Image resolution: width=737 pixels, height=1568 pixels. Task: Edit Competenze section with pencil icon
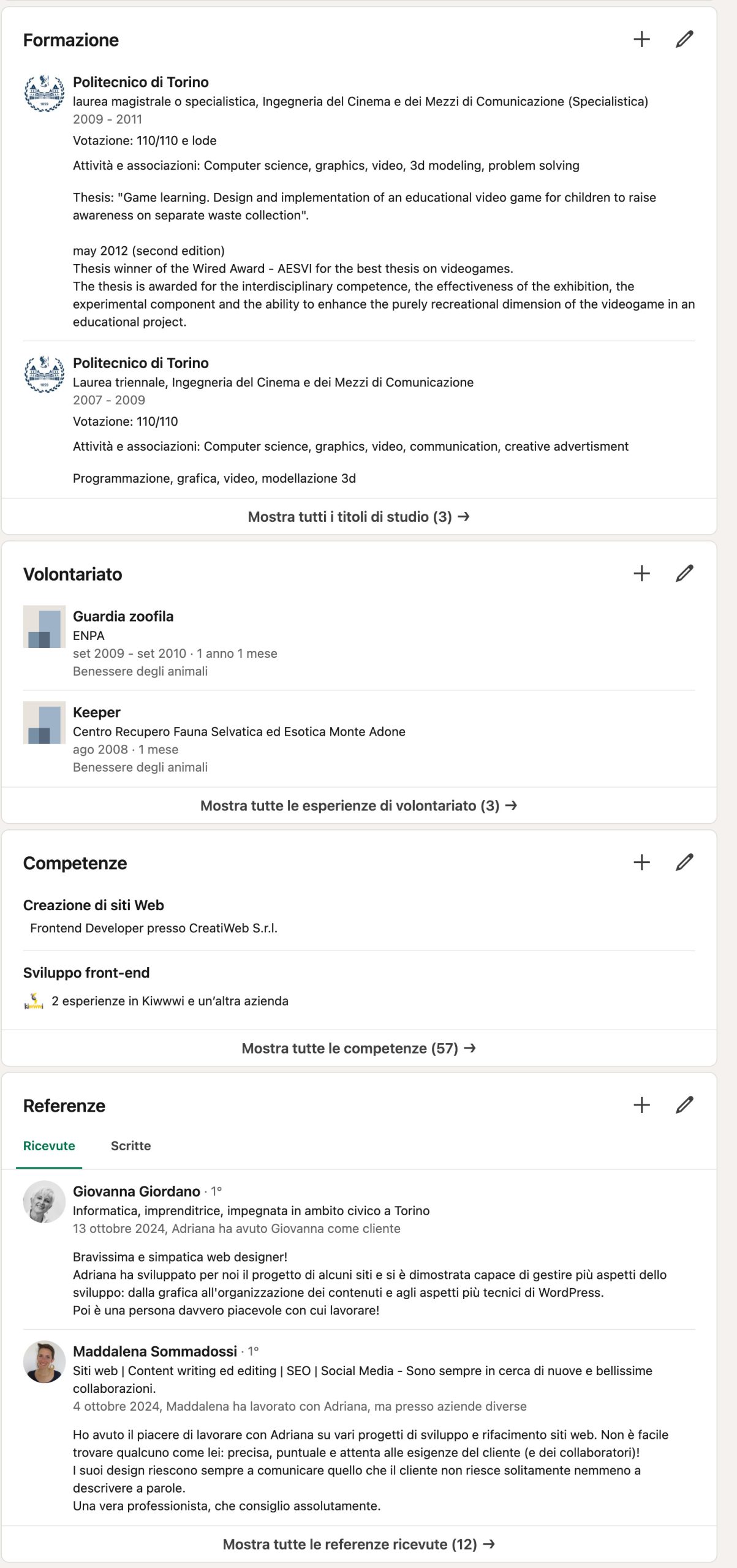pyautogui.click(x=684, y=862)
